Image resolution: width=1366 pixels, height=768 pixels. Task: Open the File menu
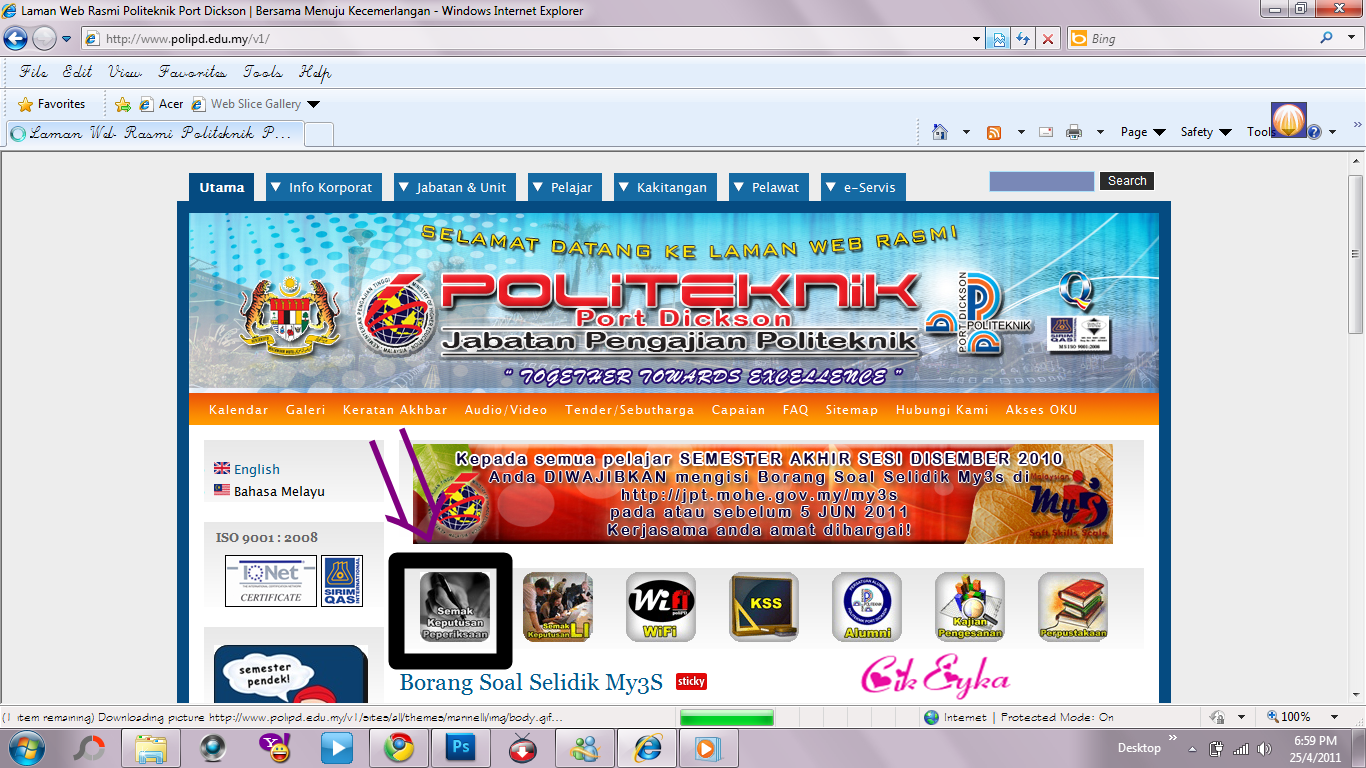(x=33, y=72)
